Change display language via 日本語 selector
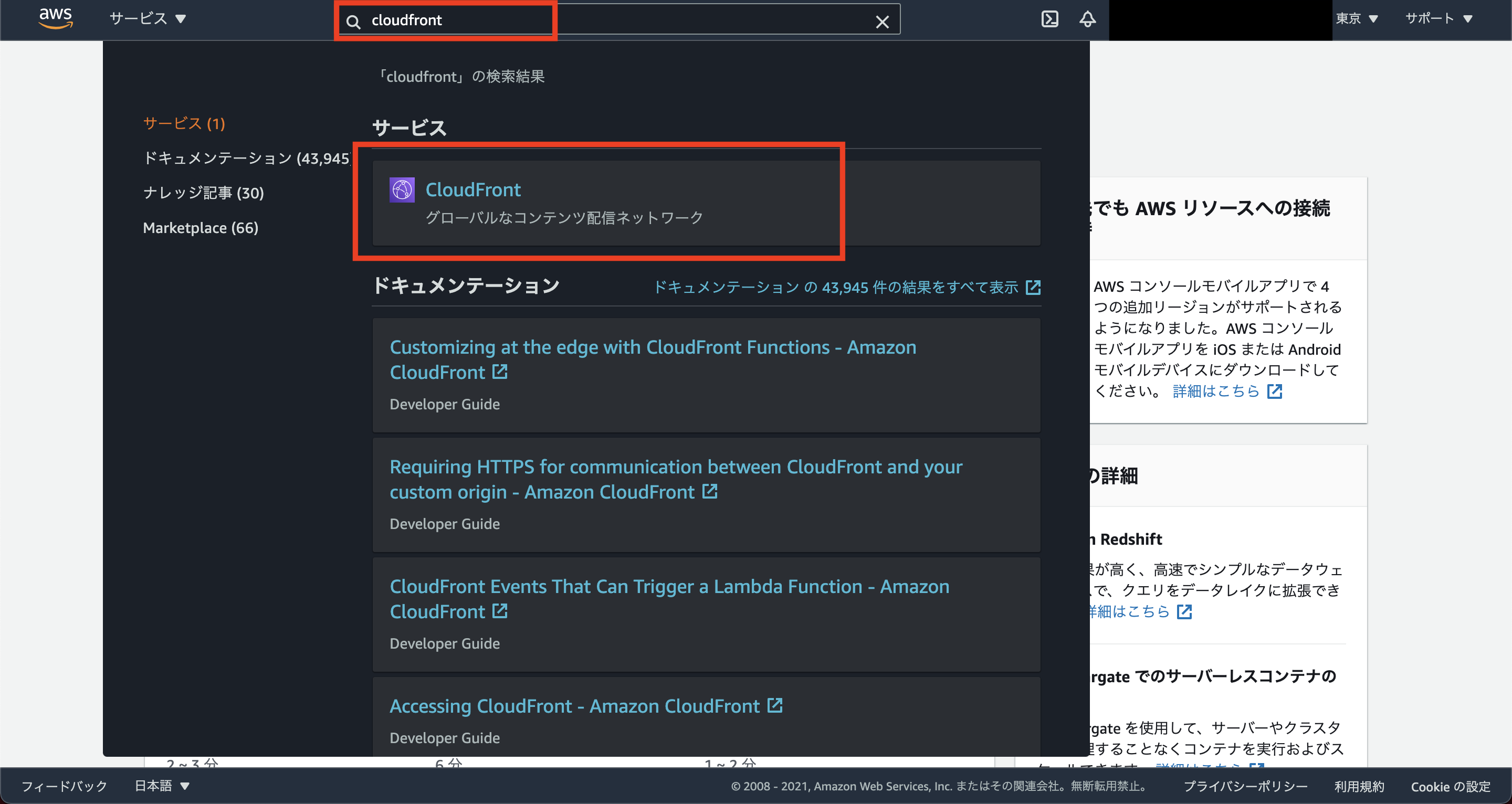This screenshot has height=804, width=1512. coord(160,785)
